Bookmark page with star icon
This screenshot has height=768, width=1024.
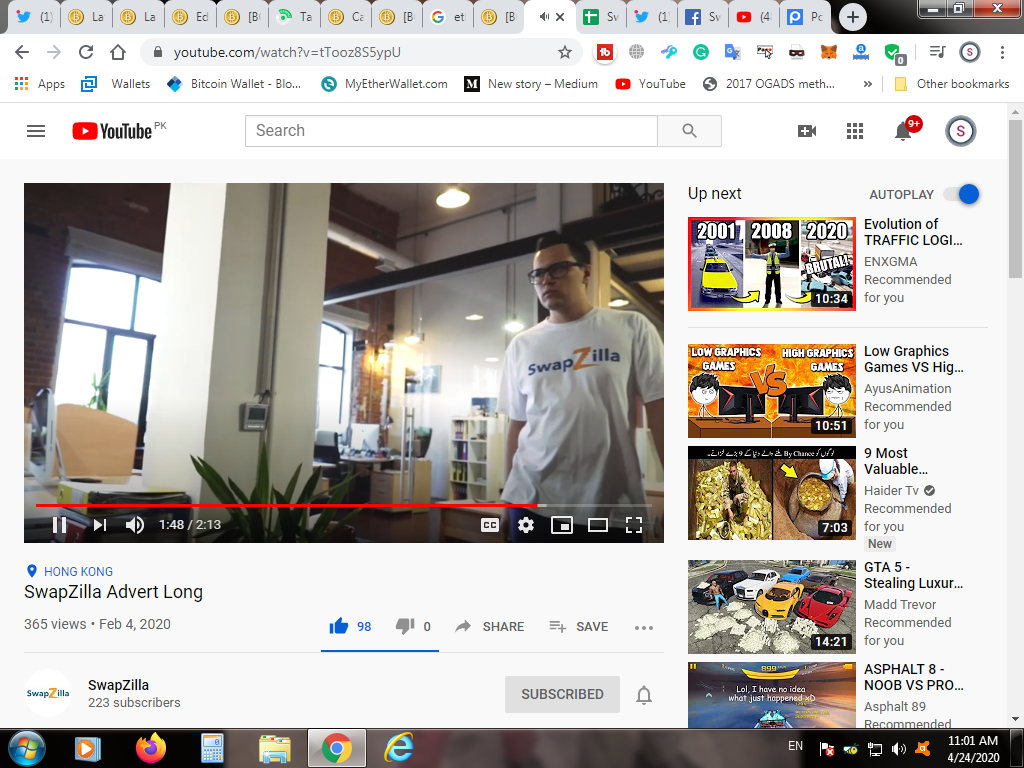(565, 52)
